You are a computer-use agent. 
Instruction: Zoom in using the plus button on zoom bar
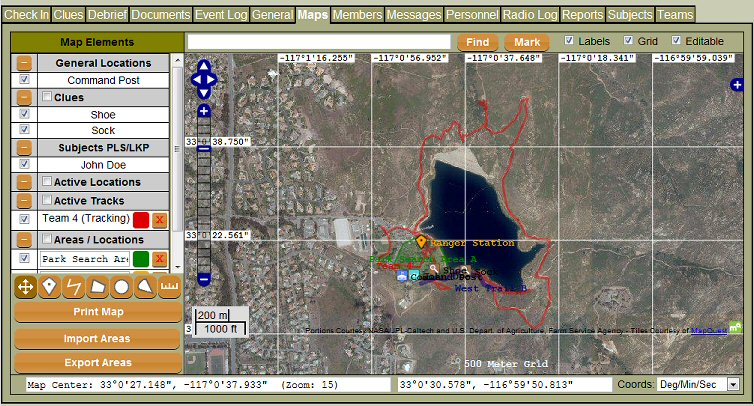point(204,111)
